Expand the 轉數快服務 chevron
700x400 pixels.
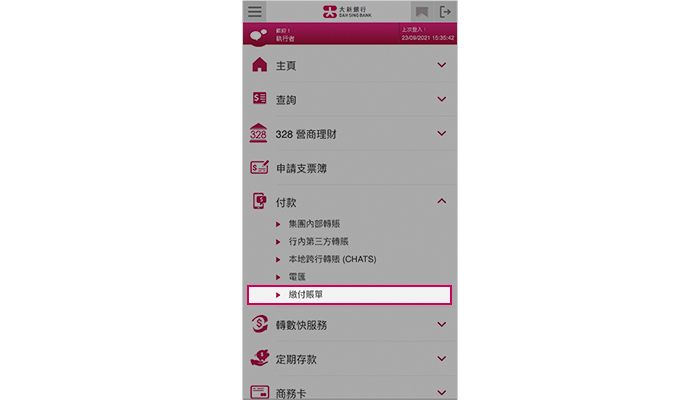(x=442, y=325)
